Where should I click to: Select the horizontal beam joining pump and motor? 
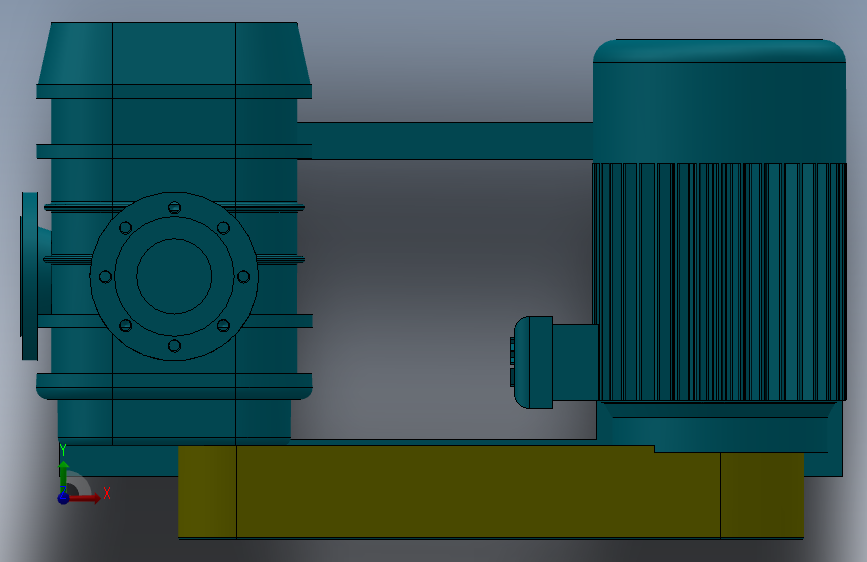(445, 141)
